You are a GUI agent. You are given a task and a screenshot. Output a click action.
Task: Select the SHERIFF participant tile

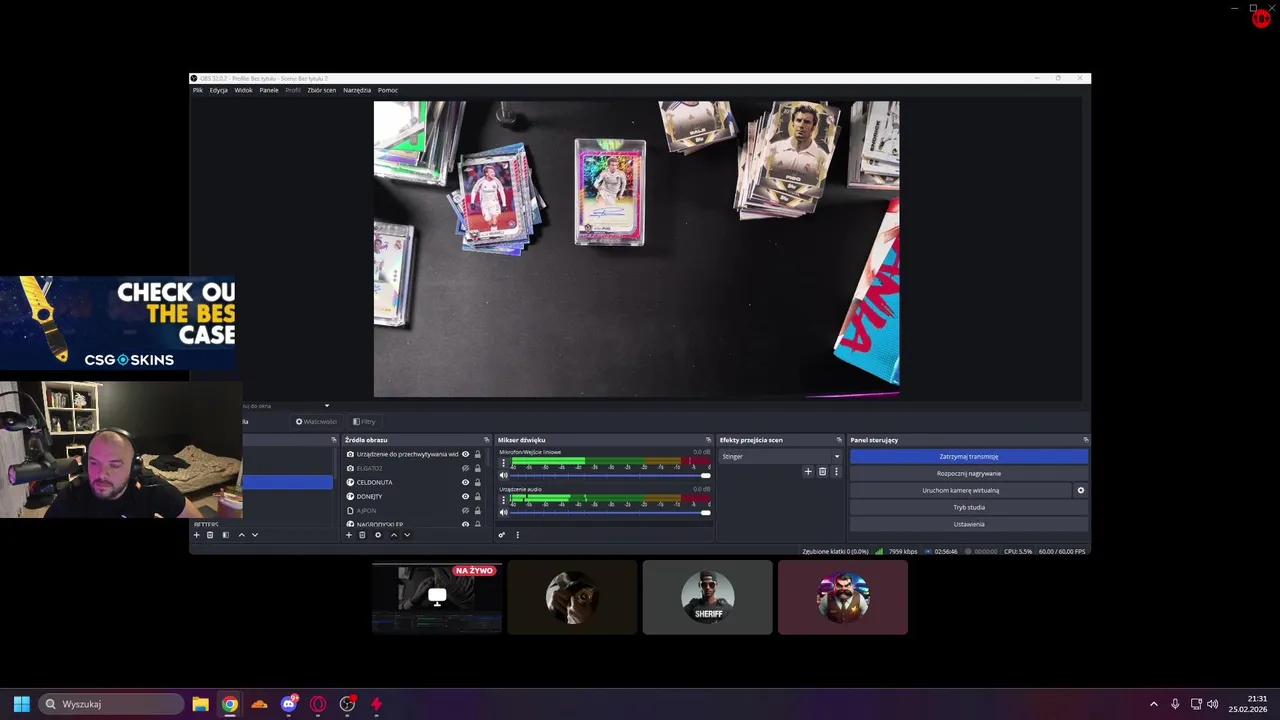click(708, 597)
